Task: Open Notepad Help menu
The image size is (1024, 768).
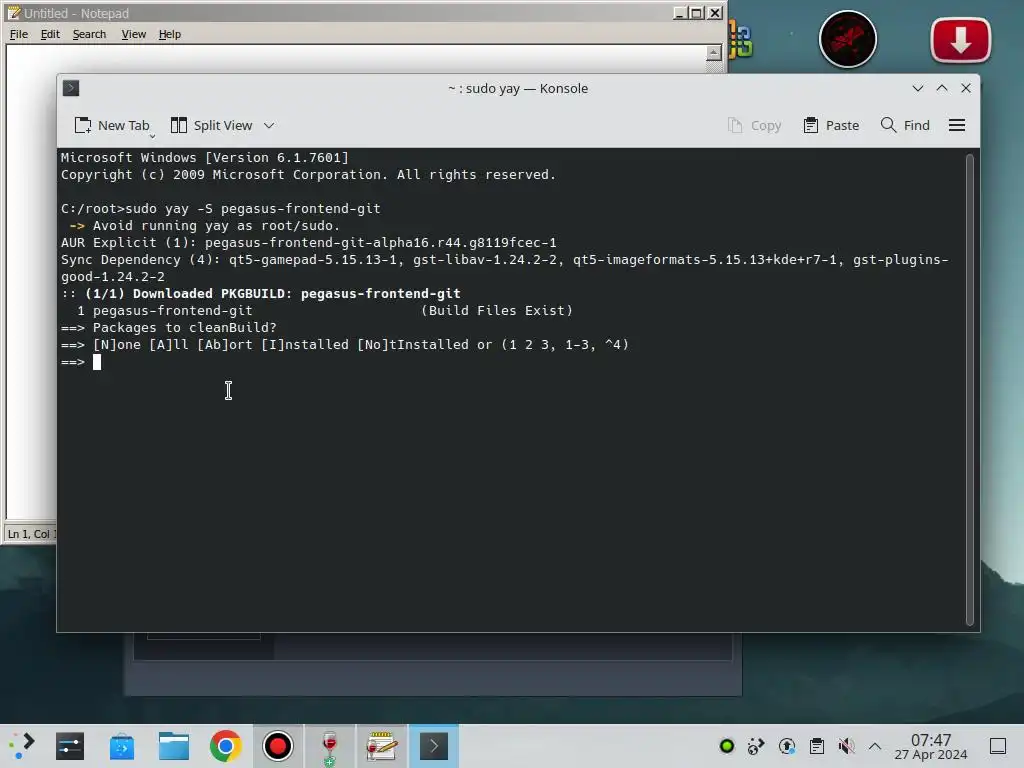Action: (x=170, y=34)
